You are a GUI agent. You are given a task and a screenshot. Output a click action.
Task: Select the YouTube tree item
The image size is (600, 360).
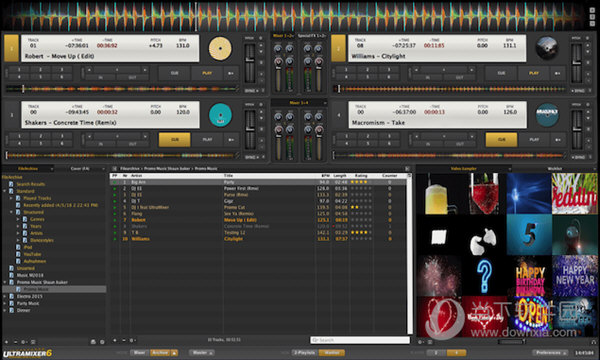pyautogui.click(x=32, y=254)
